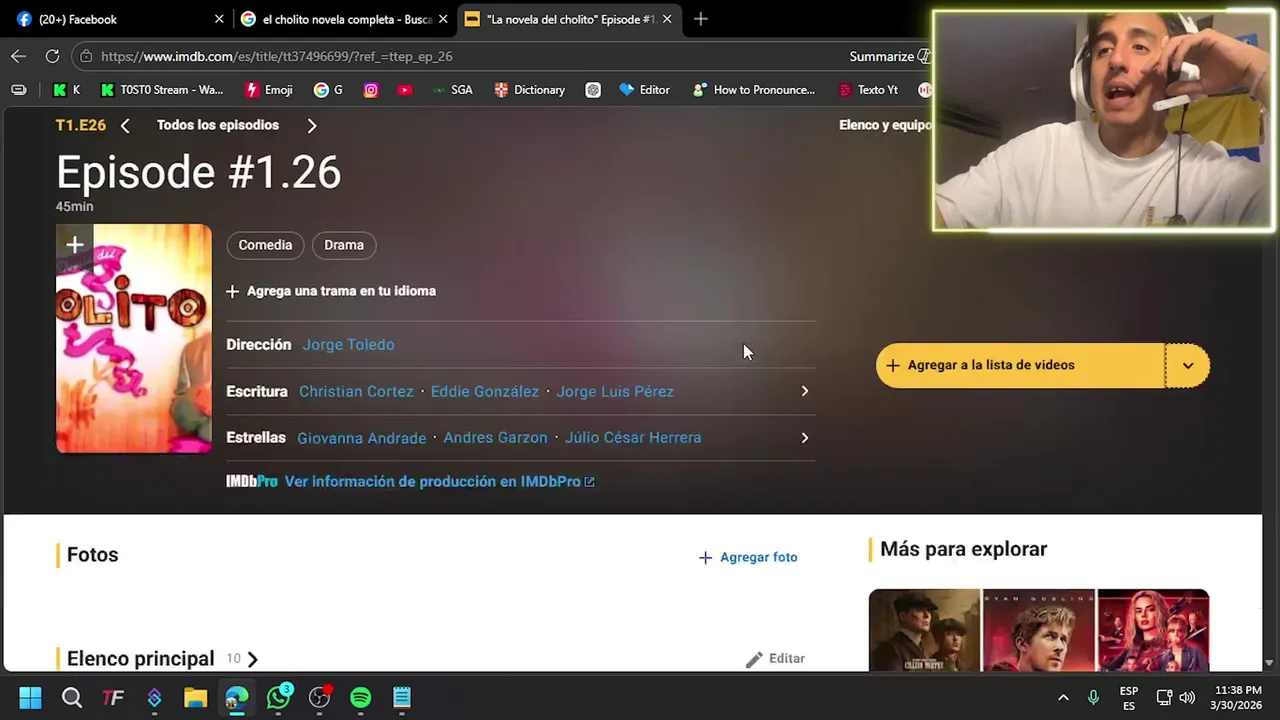Click Editar next to Elenco principal
The height and width of the screenshot is (720, 1280).
coord(775,659)
